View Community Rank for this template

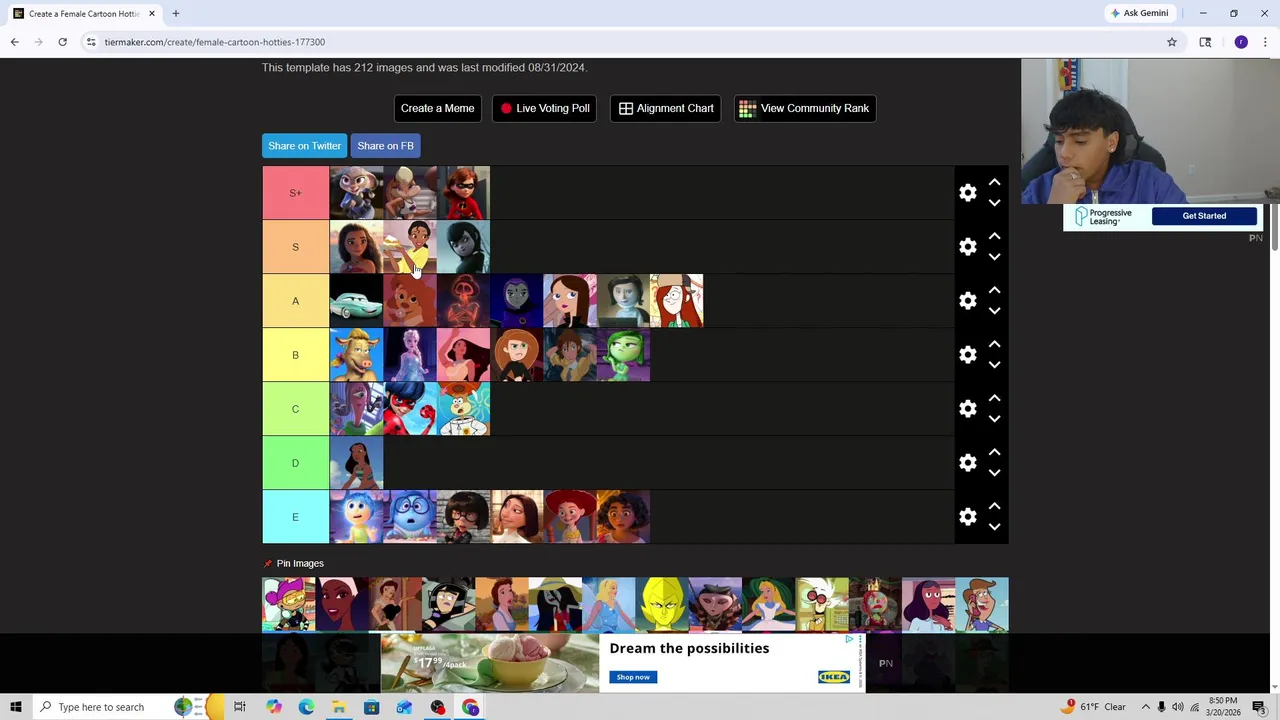(805, 108)
